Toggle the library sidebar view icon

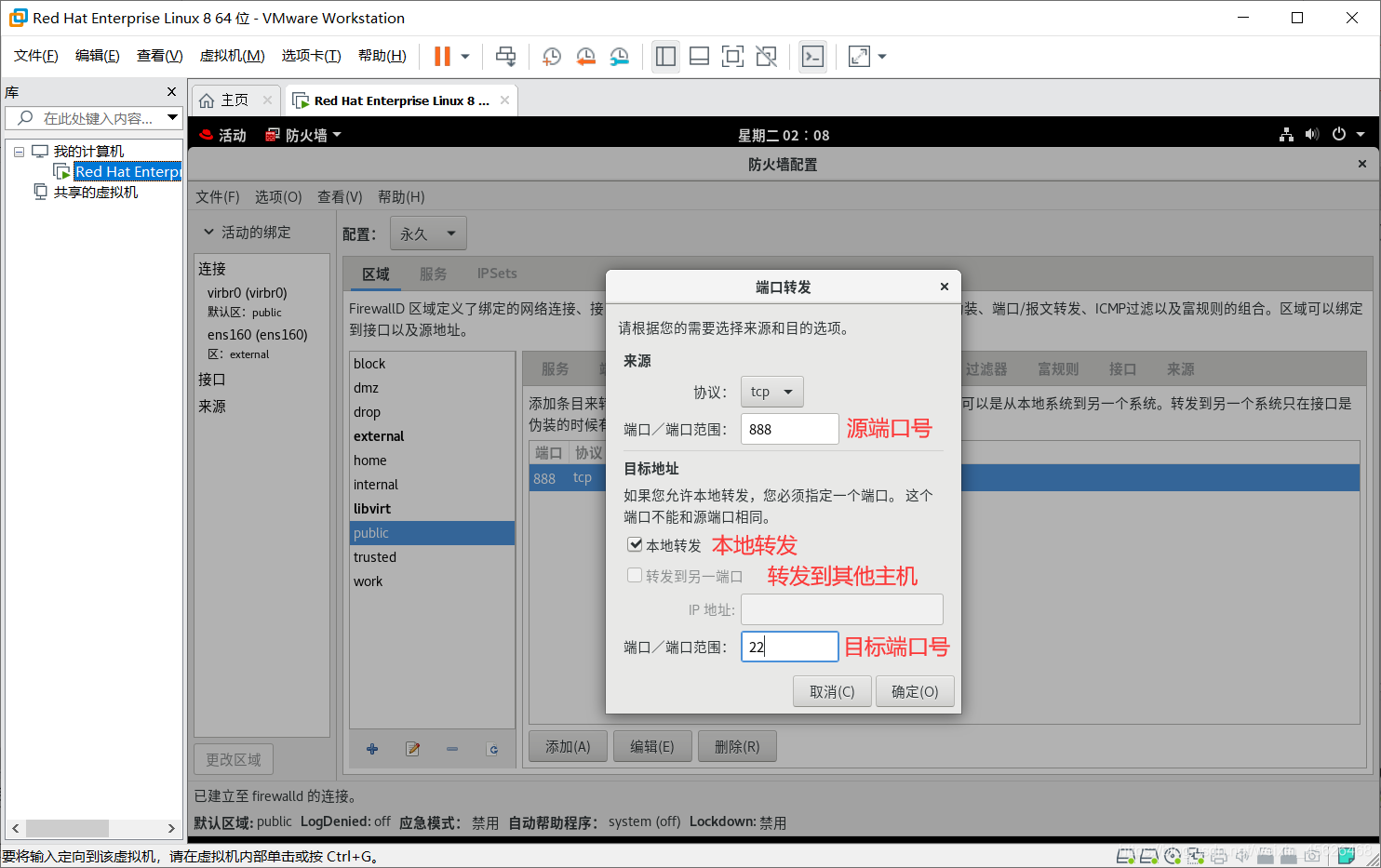click(665, 57)
